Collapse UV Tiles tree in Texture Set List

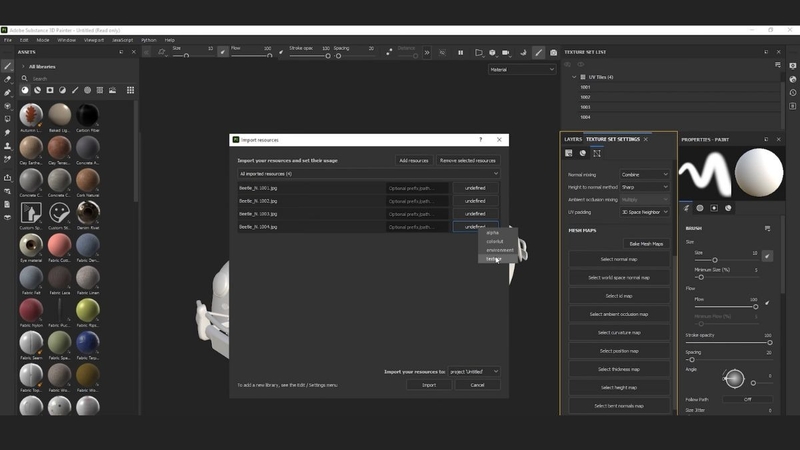coord(574,77)
